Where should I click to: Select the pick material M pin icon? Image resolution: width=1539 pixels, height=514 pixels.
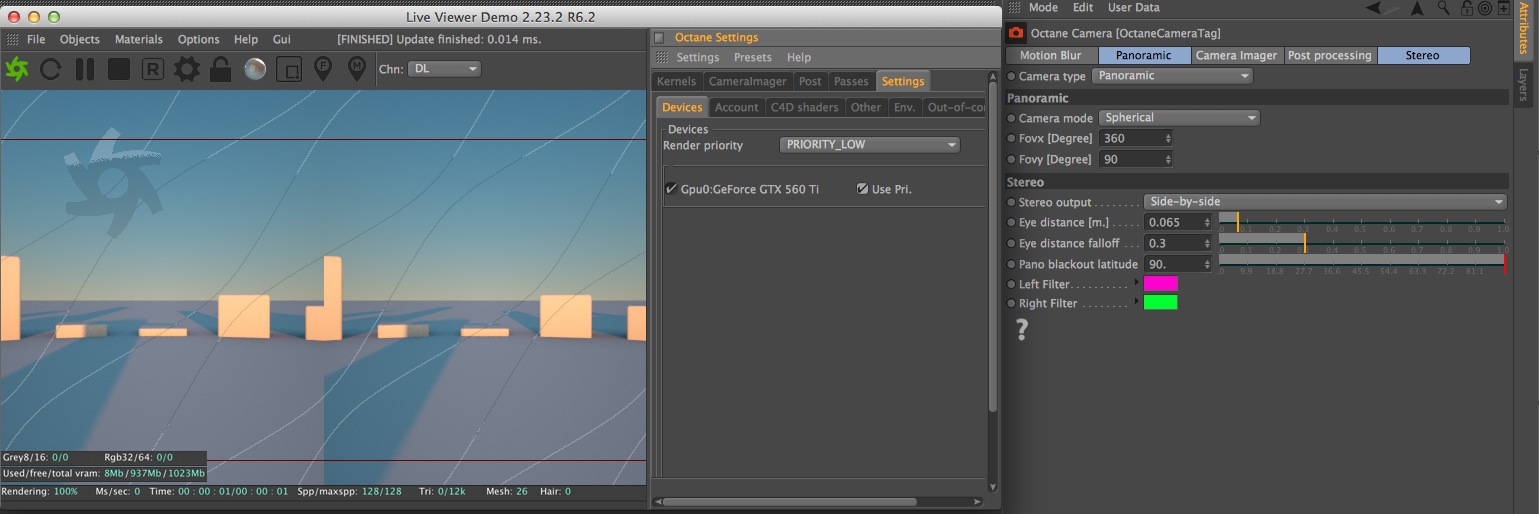coord(356,68)
